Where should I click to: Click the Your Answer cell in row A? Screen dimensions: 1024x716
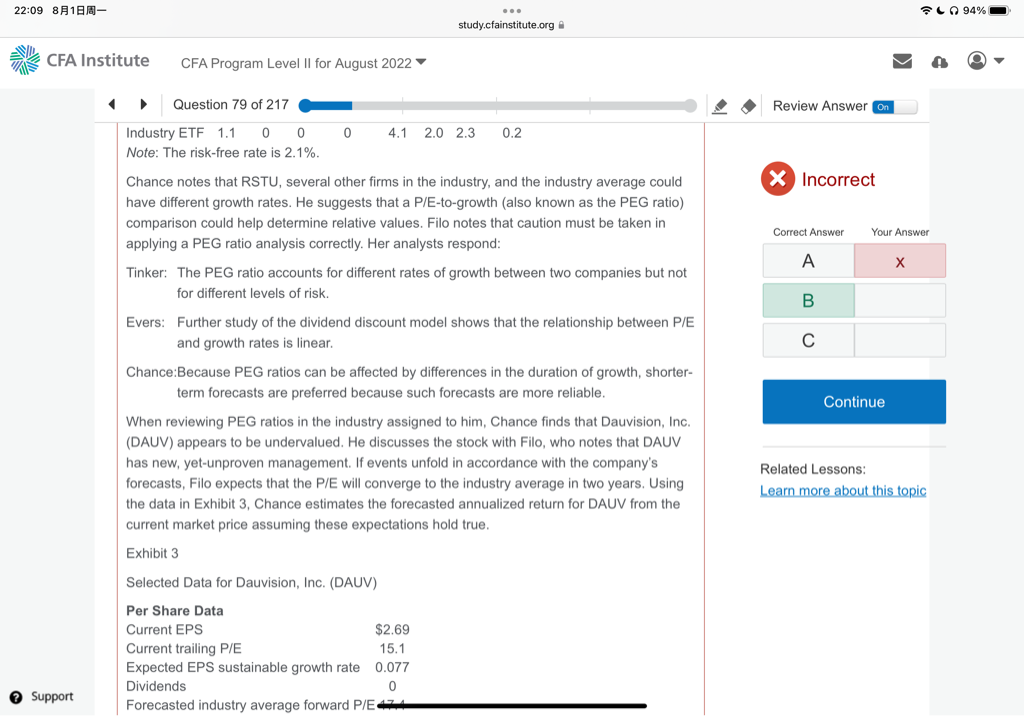(x=899, y=261)
